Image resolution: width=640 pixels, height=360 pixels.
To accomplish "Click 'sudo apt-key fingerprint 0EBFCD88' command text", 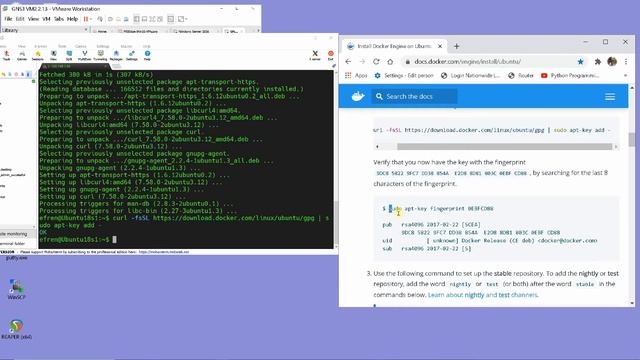I will [441, 209].
